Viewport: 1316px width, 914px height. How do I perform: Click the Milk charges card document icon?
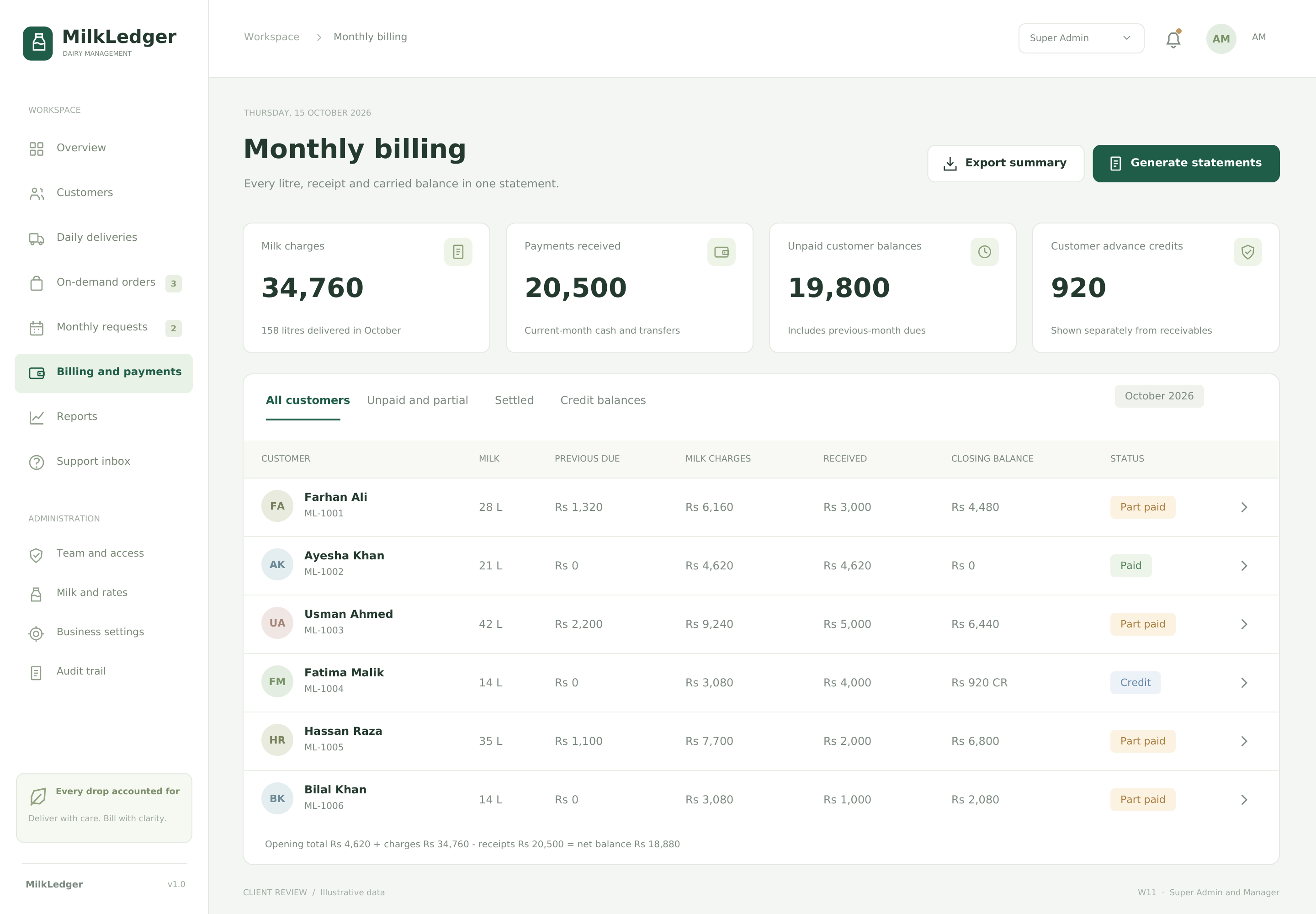458,251
